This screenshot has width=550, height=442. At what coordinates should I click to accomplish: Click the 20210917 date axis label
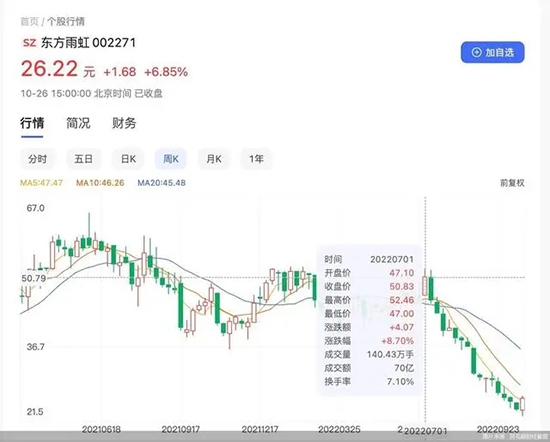pyautogui.click(x=181, y=429)
